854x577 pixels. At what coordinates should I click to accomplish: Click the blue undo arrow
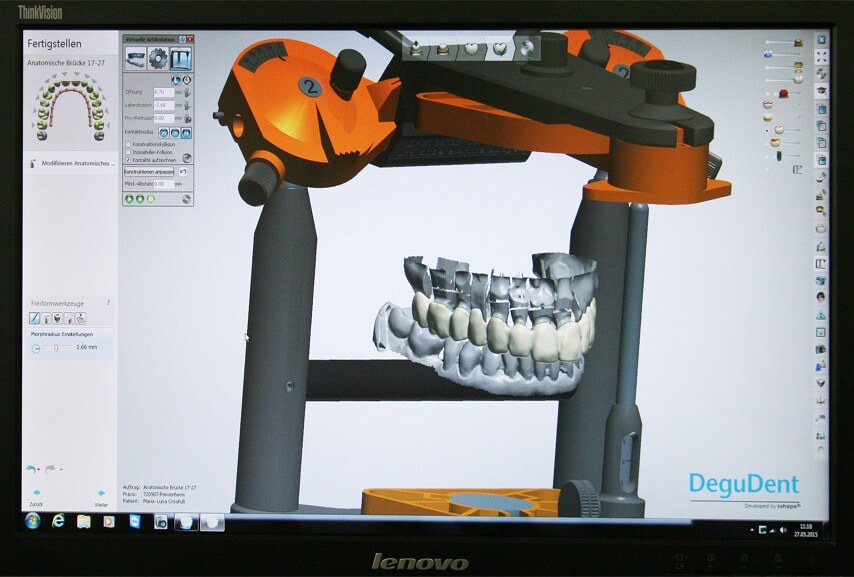click(x=31, y=469)
